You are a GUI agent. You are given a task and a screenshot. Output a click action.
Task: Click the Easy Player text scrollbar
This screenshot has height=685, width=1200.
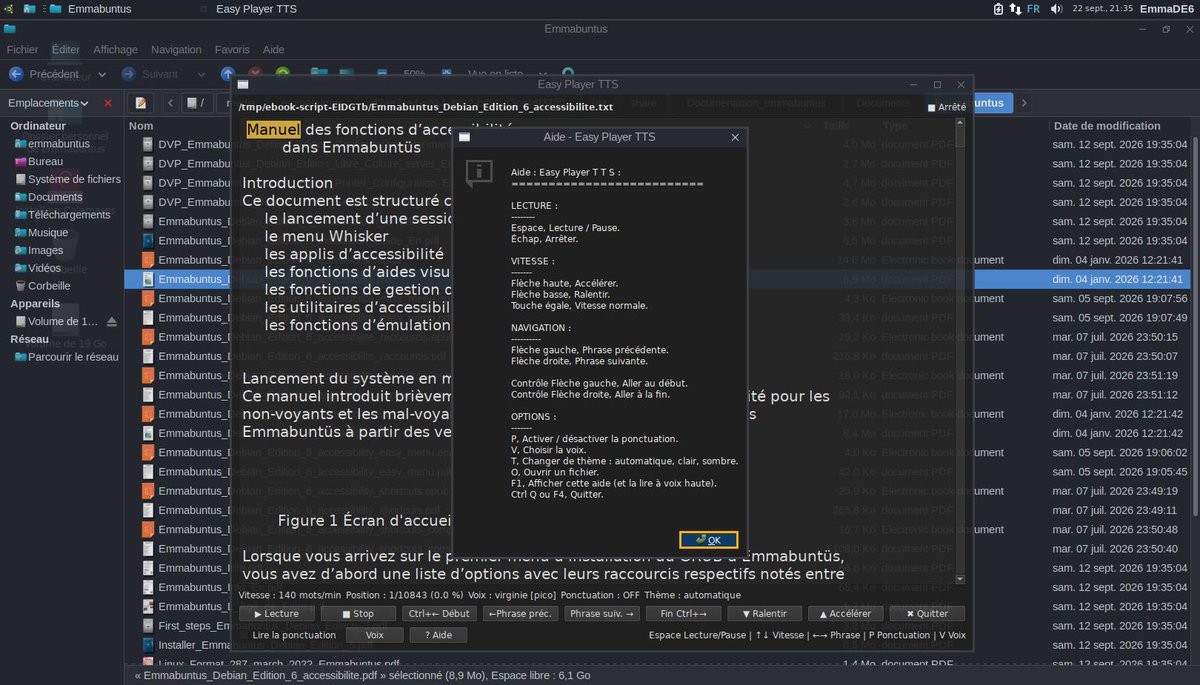pyautogui.click(x=960, y=350)
